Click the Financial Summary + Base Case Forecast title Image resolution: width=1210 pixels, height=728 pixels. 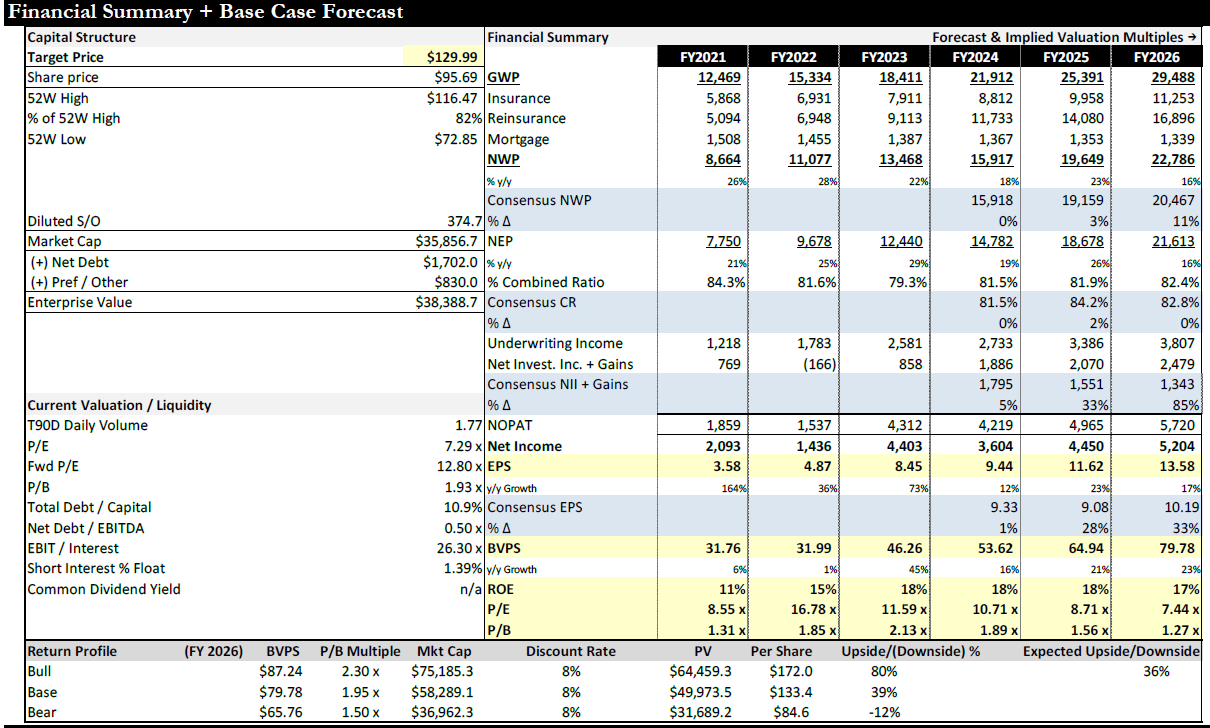pyautogui.click(x=205, y=12)
